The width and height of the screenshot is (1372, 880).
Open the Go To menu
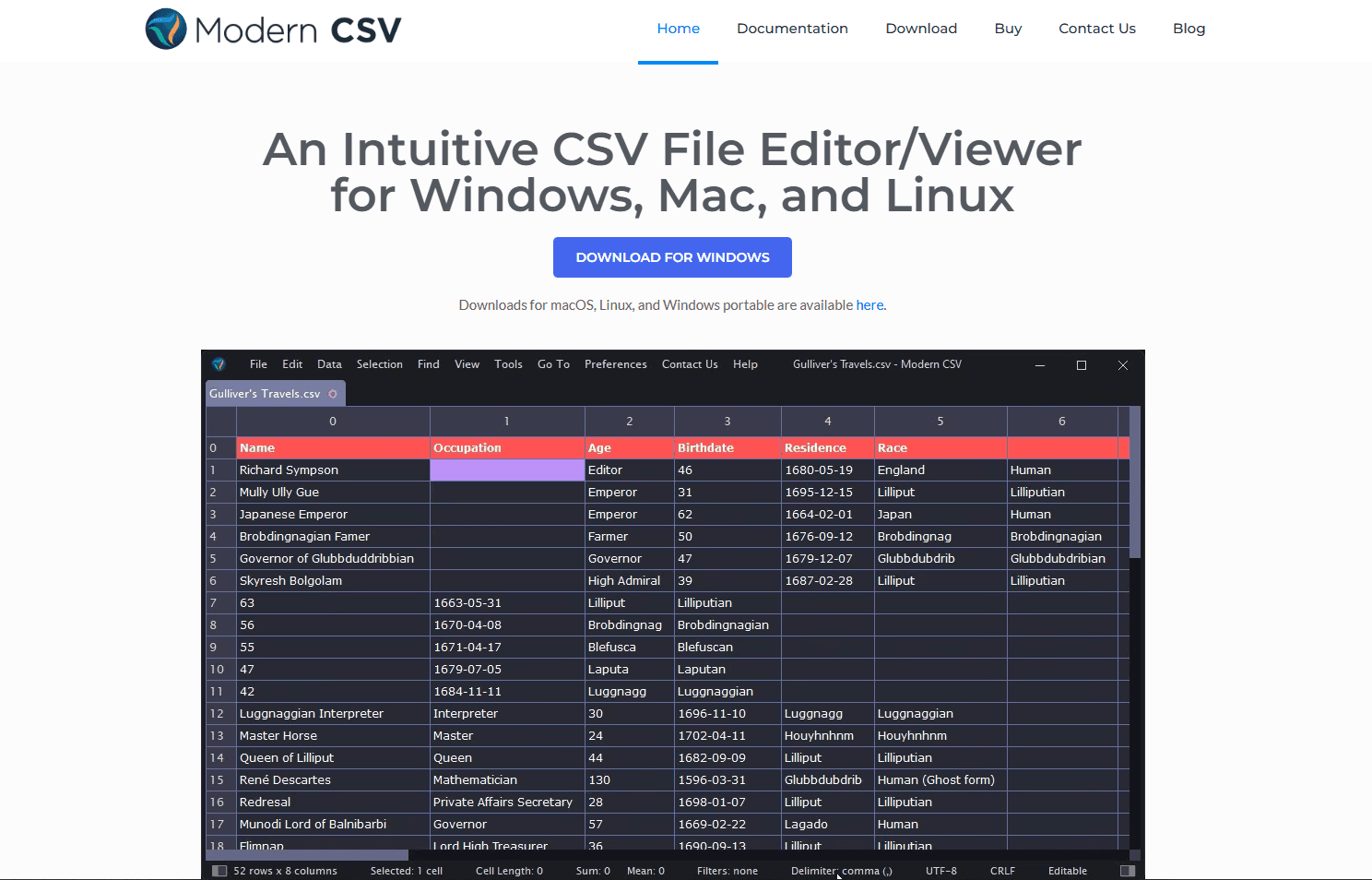click(553, 363)
